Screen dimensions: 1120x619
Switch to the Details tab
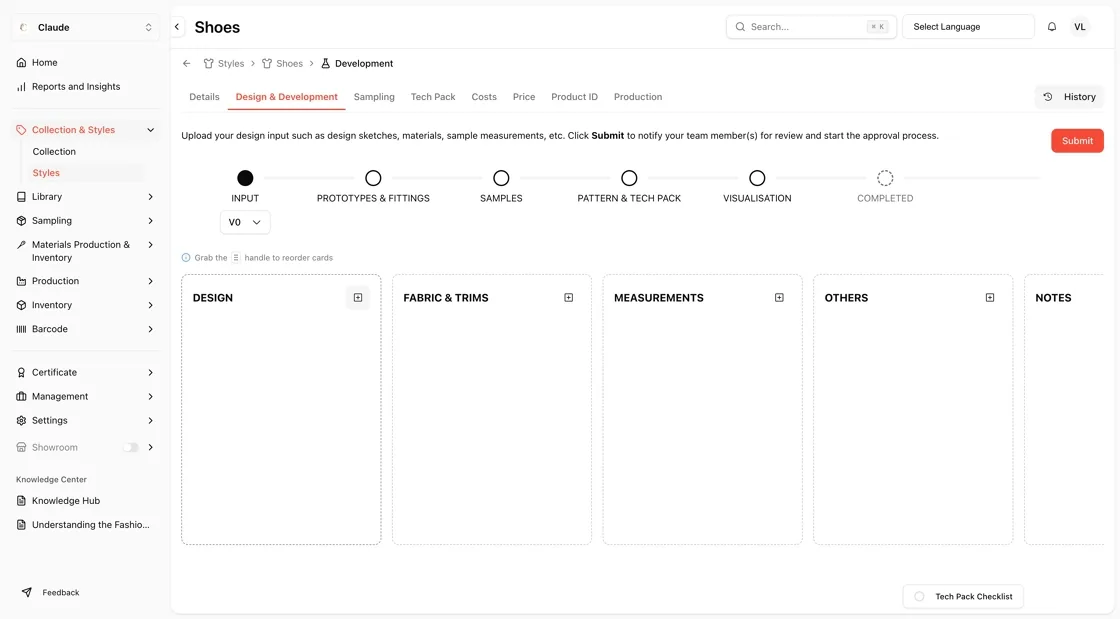tap(204, 97)
